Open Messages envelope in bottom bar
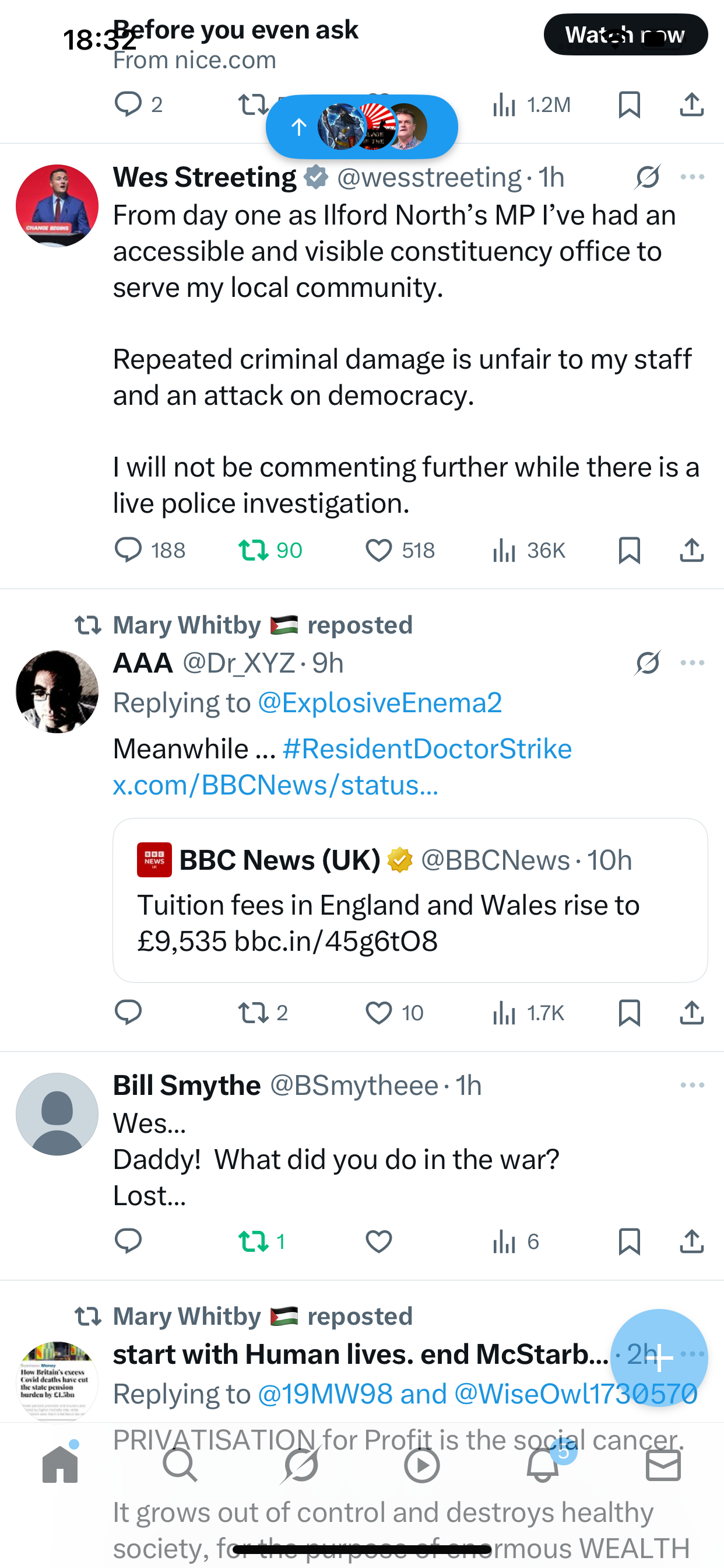The height and width of the screenshot is (1568, 724). pos(663,1465)
